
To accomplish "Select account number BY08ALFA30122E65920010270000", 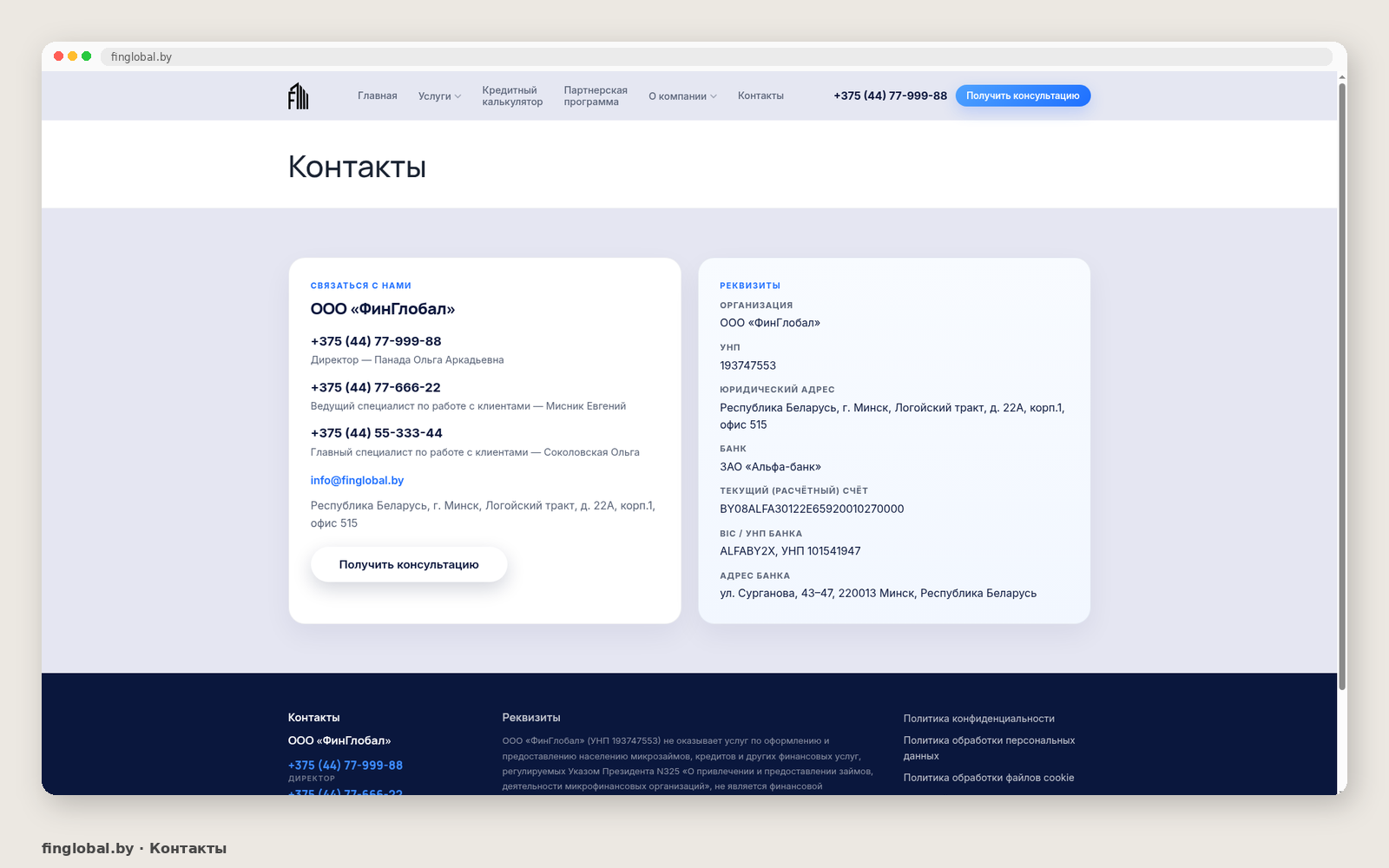I will click(812, 509).
